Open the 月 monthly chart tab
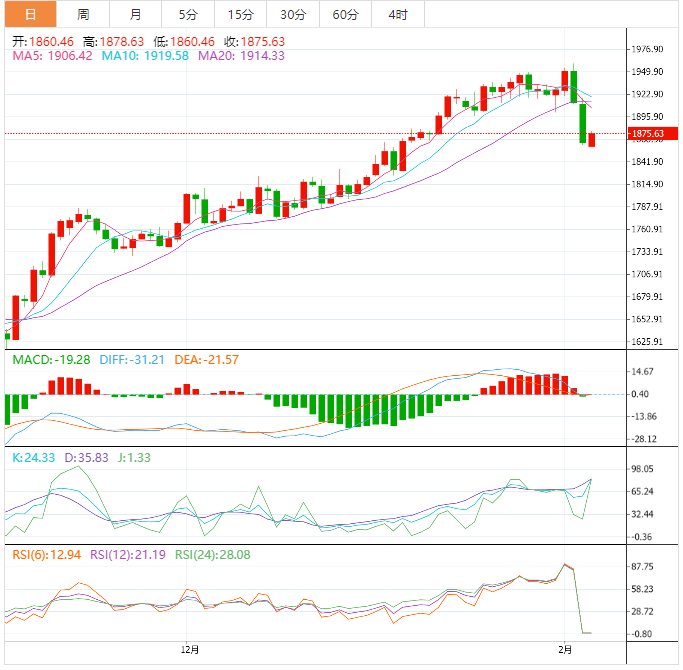 135,14
